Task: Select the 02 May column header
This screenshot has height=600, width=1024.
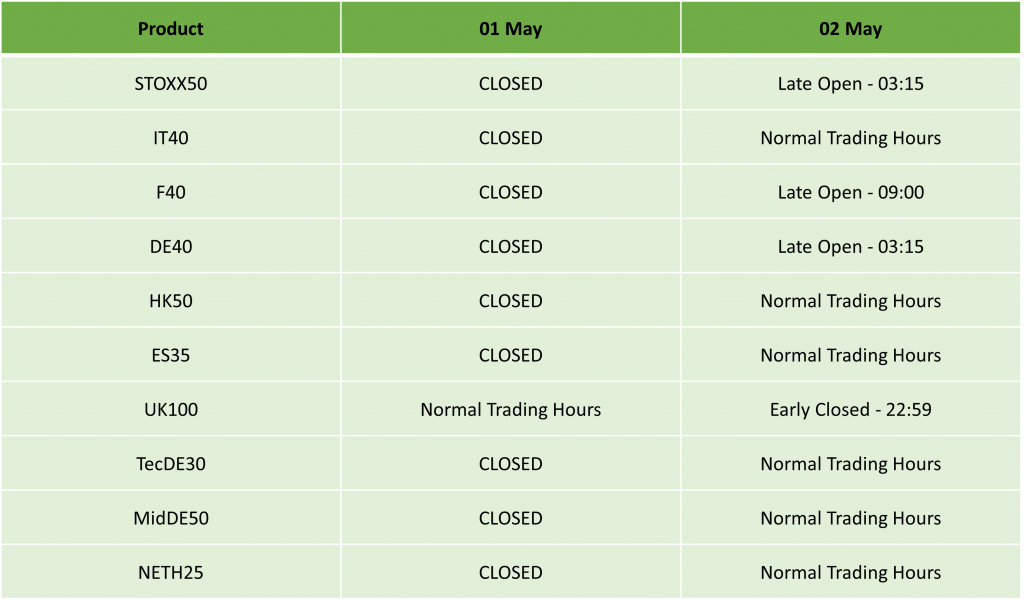Action: click(x=850, y=28)
